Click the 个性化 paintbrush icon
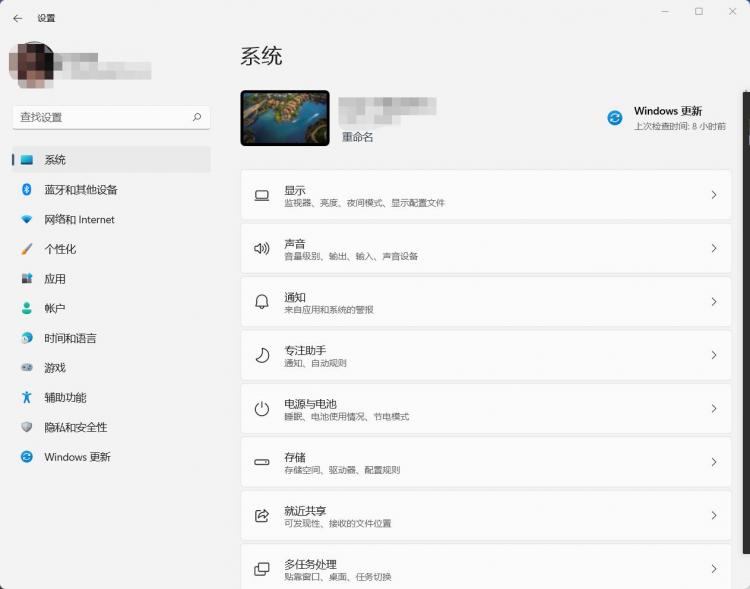The width and height of the screenshot is (750, 589). tap(27, 249)
